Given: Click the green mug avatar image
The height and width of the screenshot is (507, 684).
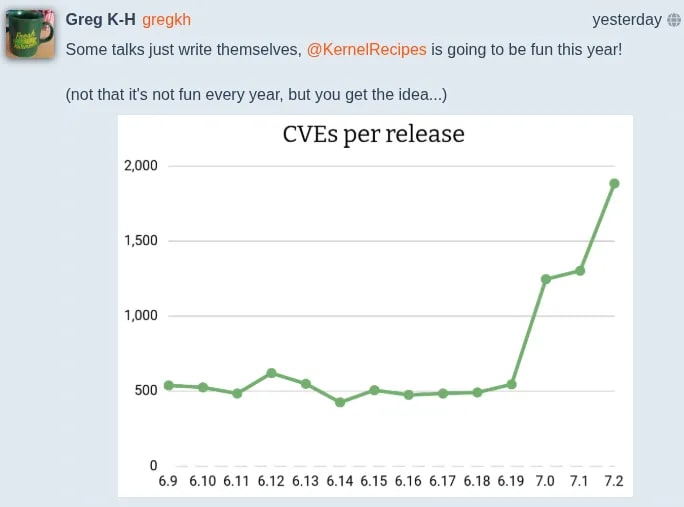Looking at the screenshot, I should tap(30, 34).
